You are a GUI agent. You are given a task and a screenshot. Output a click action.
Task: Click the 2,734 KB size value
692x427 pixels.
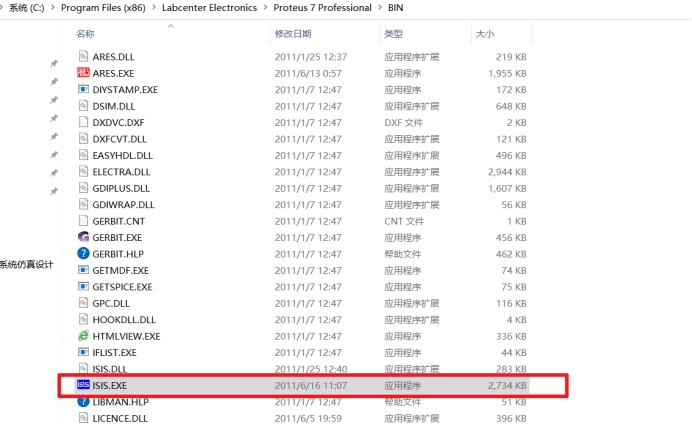click(x=507, y=385)
